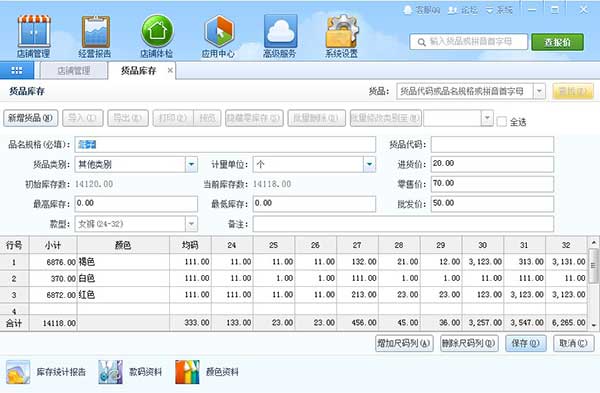This screenshot has width=600, height=393.
Task: Click the 查报价 green button
Action: (558, 42)
